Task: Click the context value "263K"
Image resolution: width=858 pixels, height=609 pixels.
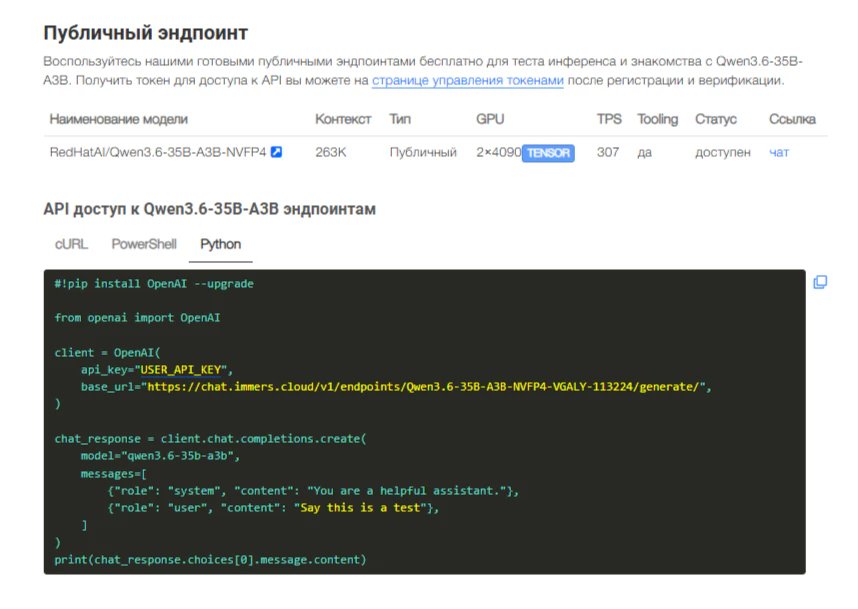Action: [331, 152]
